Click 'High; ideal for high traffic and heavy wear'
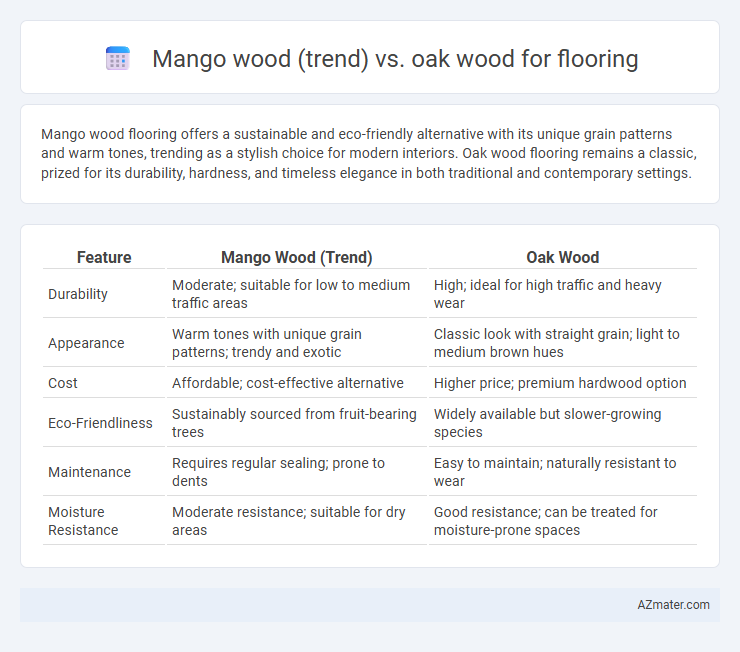This screenshot has width=740, height=652. coord(547,294)
